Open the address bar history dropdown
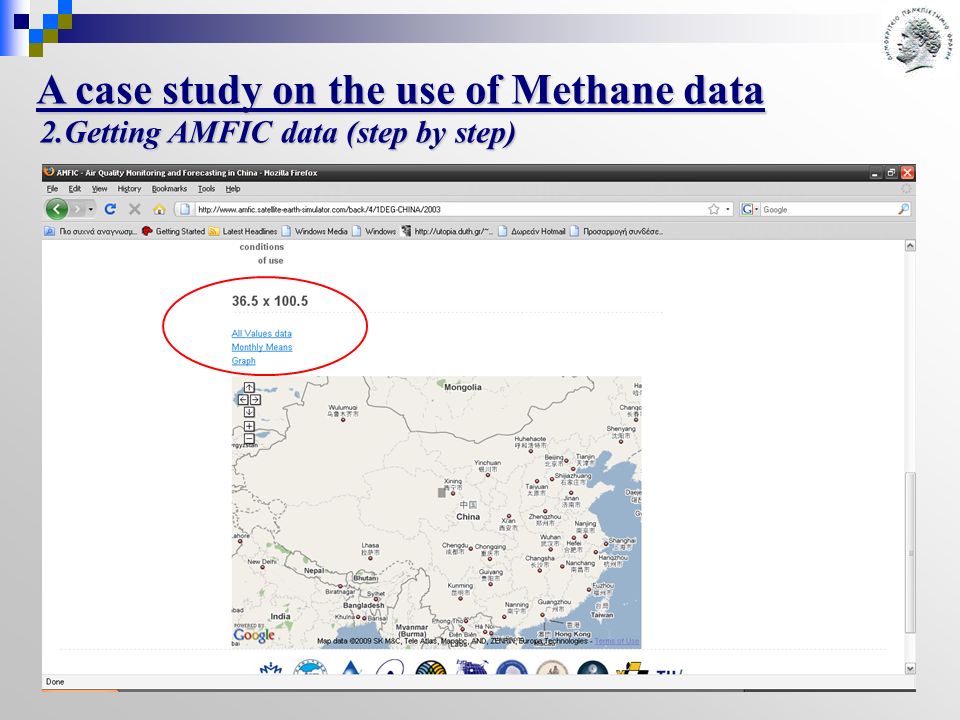 [727, 209]
